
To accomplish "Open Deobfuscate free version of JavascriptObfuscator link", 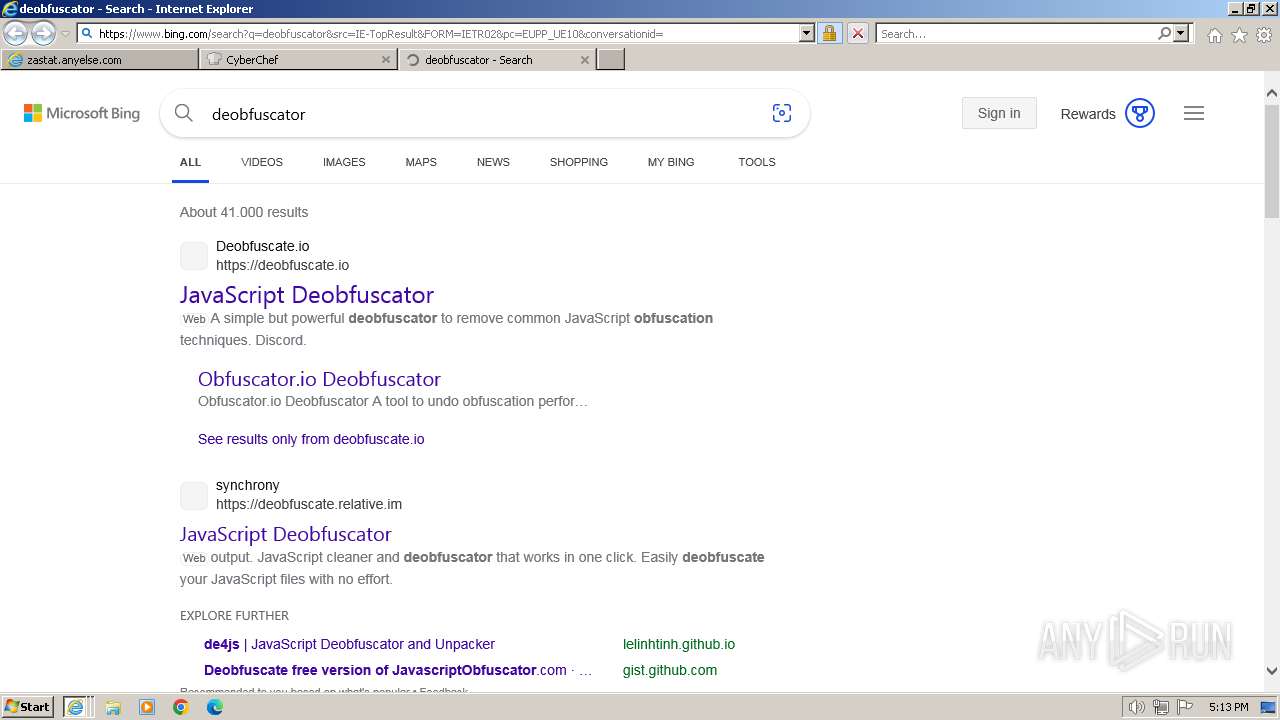I will click(x=398, y=670).
